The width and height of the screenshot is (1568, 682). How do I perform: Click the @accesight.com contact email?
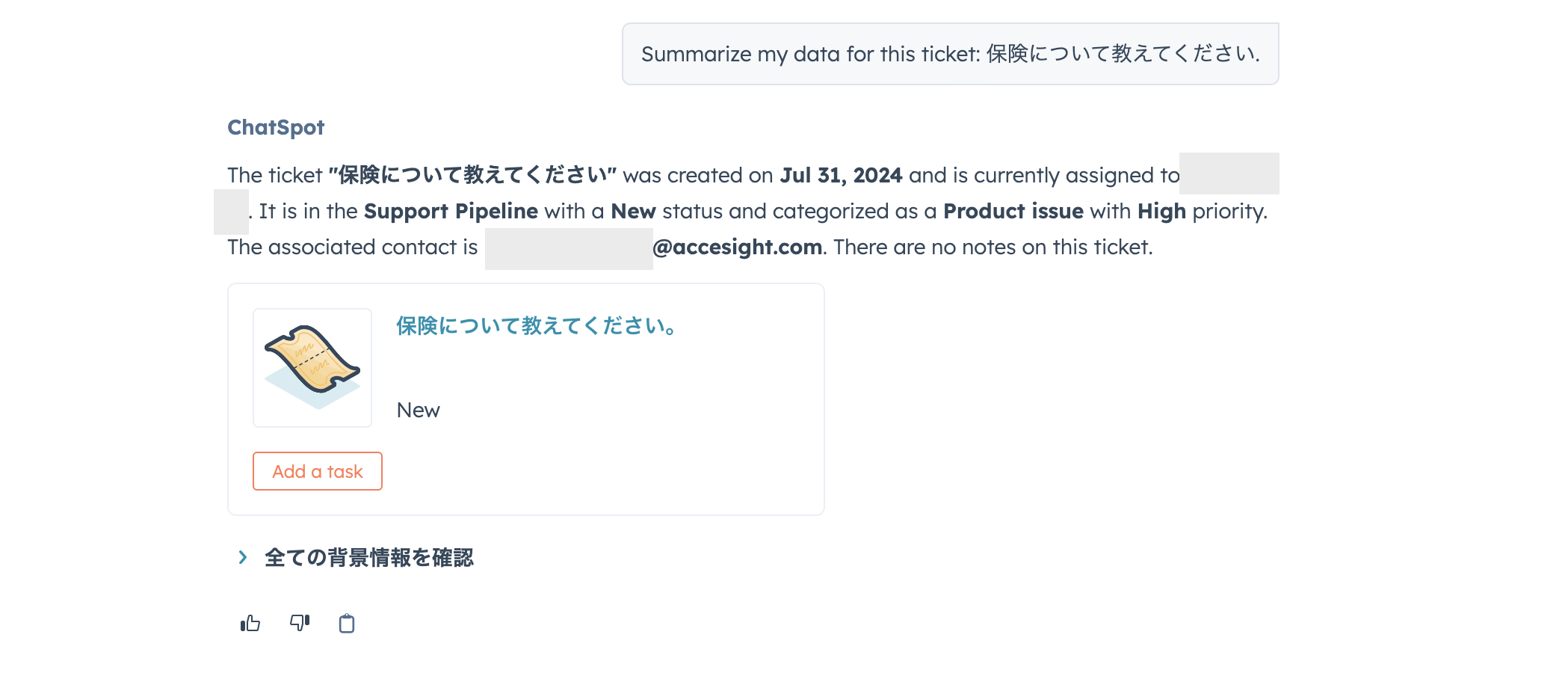738,247
